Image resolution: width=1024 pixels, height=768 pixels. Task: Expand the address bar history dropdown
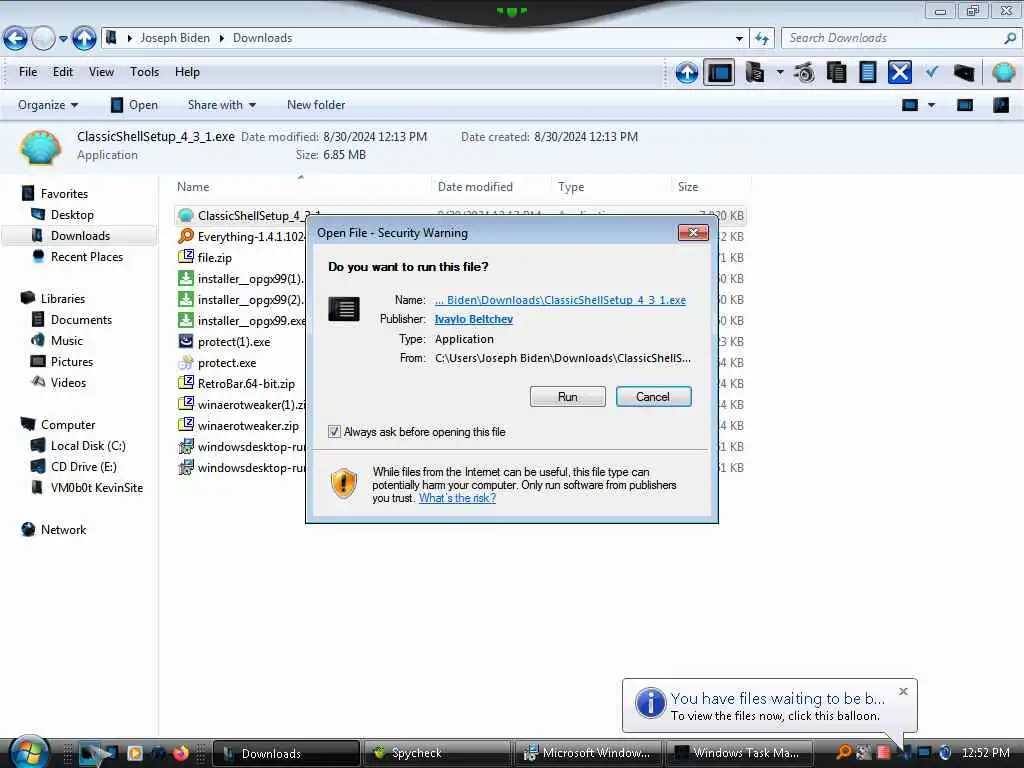pos(739,39)
